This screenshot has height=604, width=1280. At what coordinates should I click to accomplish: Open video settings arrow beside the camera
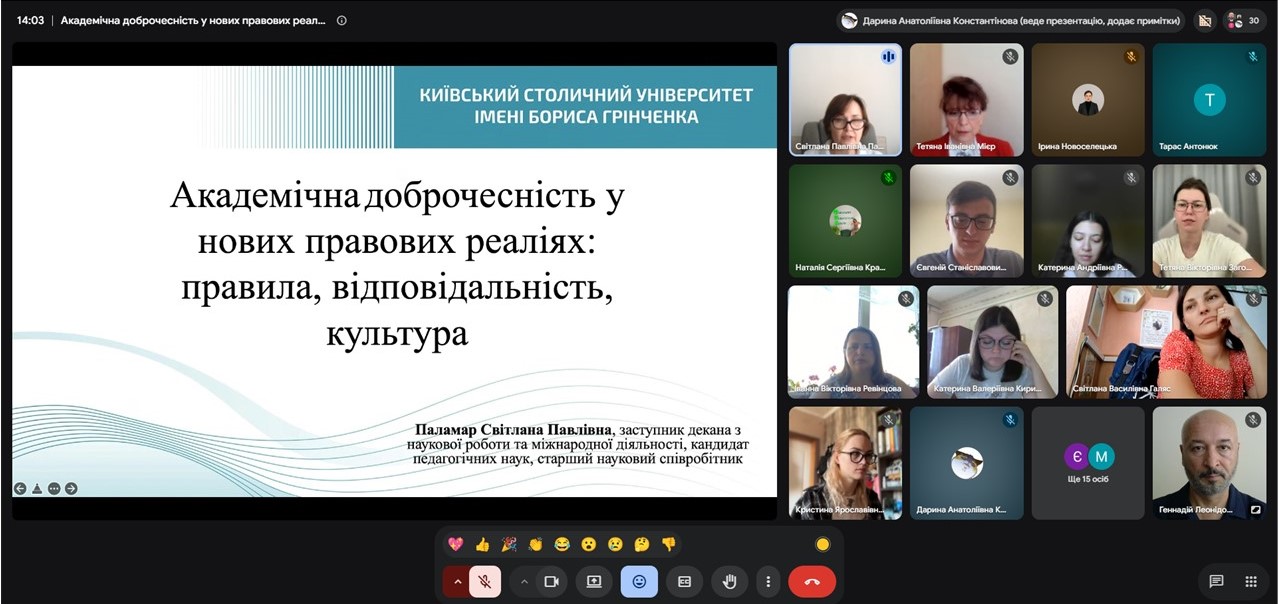tap(523, 581)
